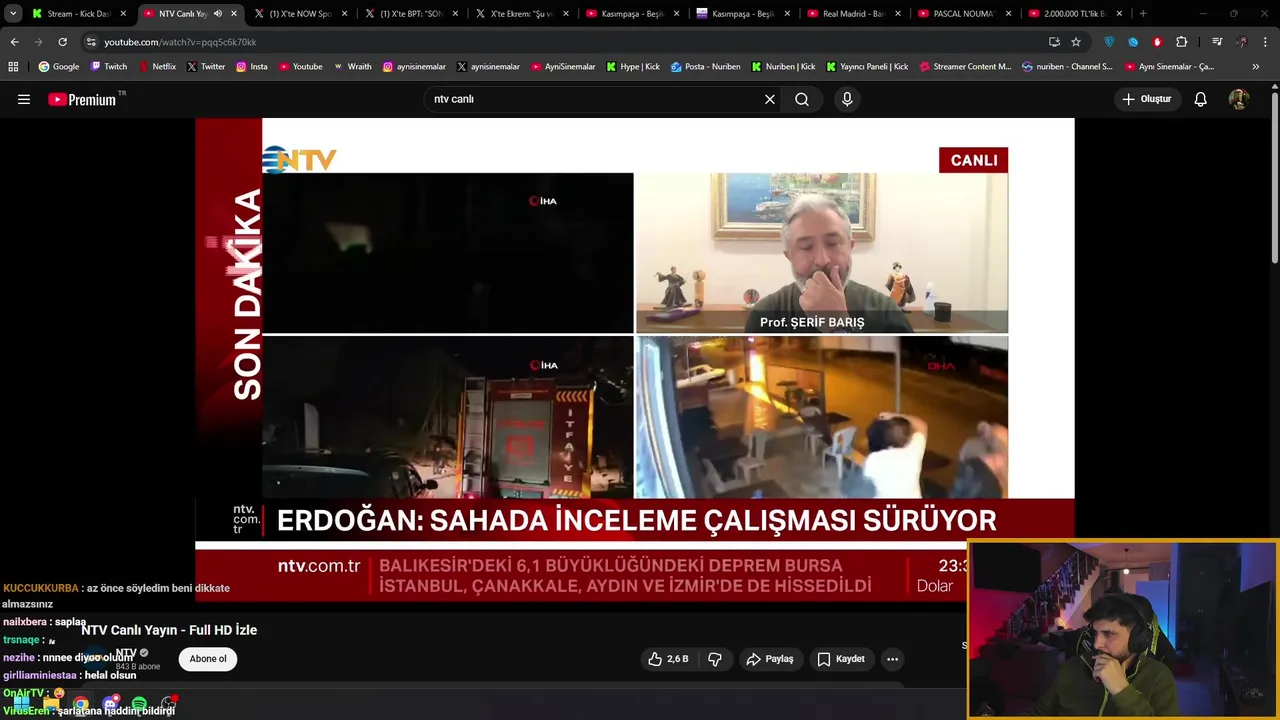This screenshot has width=1280, height=720.
Task: Open the Twitter bookmark
Action: coord(206,67)
